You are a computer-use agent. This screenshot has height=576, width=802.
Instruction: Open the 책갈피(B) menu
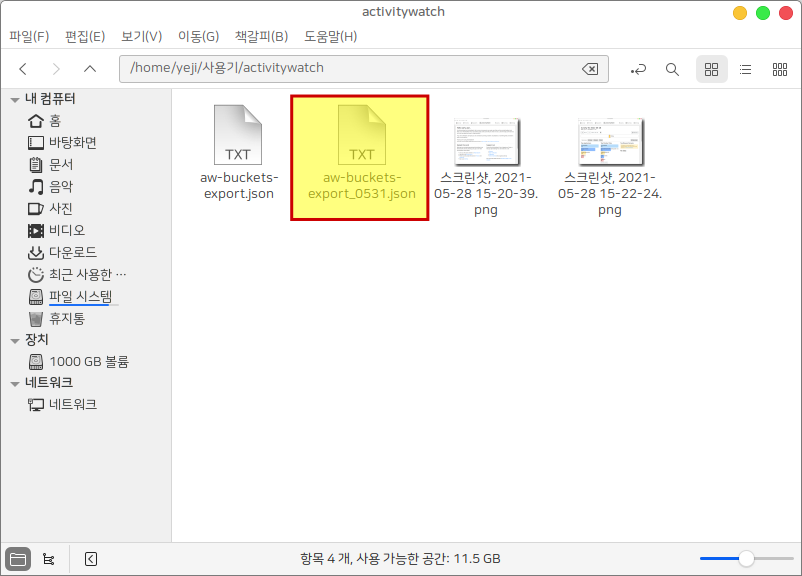point(261,37)
